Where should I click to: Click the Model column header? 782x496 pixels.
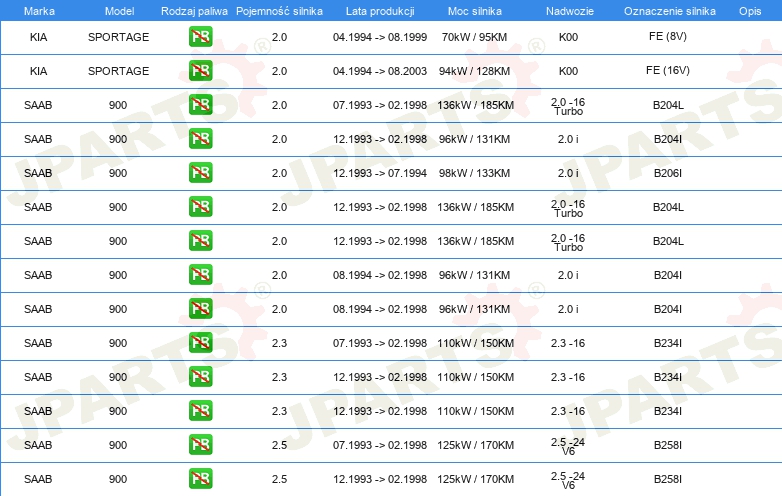coord(119,11)
